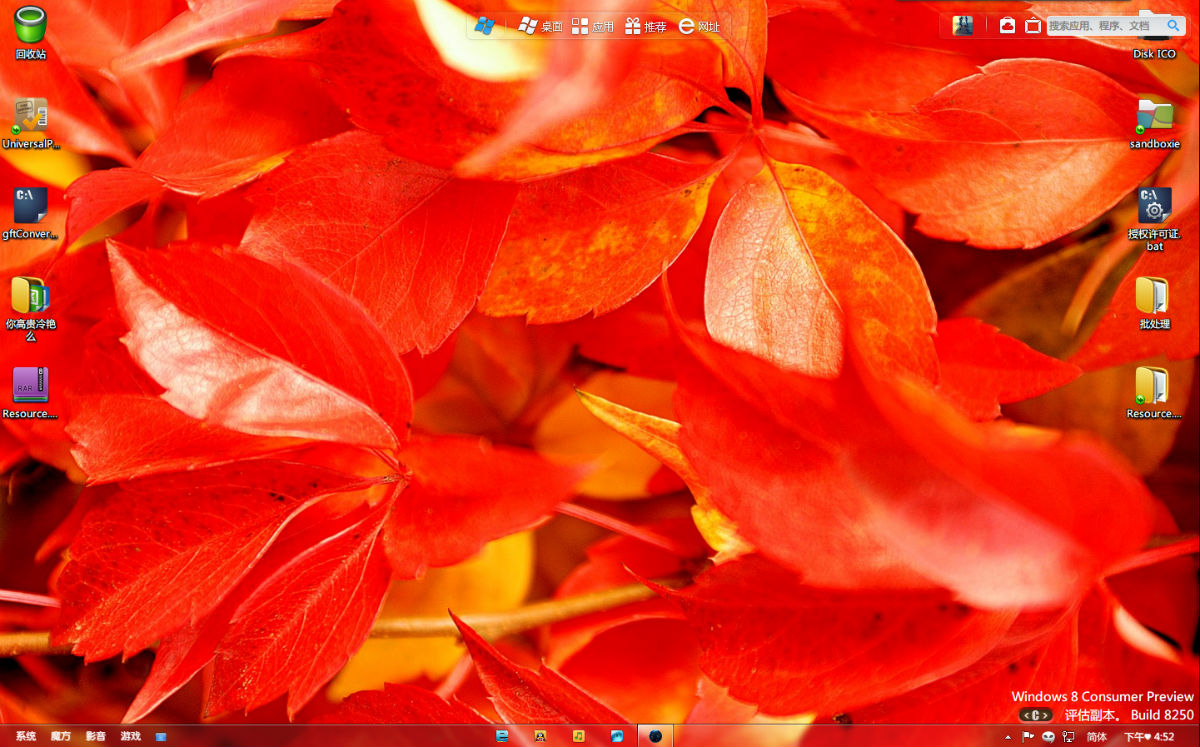Image resolution: width=1200 pixels, height=747 pixels.
Task: Open the clock showing 下午 4:52
Action: tap(1150, 736)
